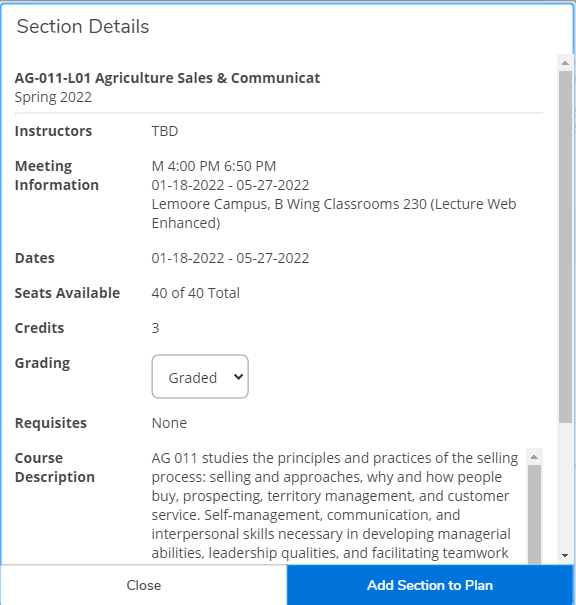This screenshot has height=605, width=576.
Task: Click the main dialog scrollbar thumb
Action: [565, 247]
